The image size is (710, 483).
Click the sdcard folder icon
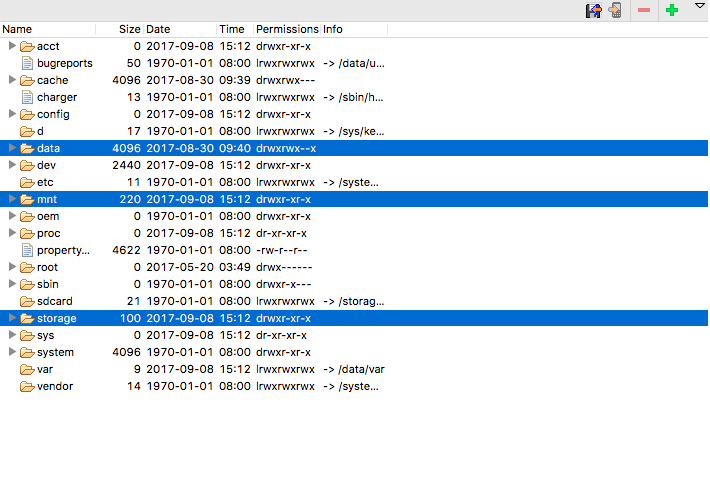point(27,301)
